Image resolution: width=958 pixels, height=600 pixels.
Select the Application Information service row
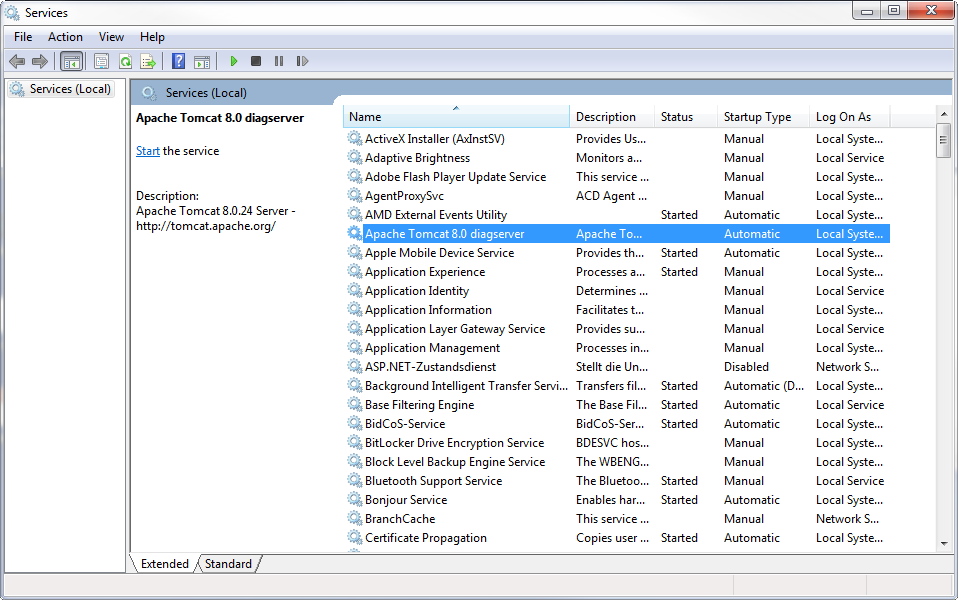tap(617, 310)
